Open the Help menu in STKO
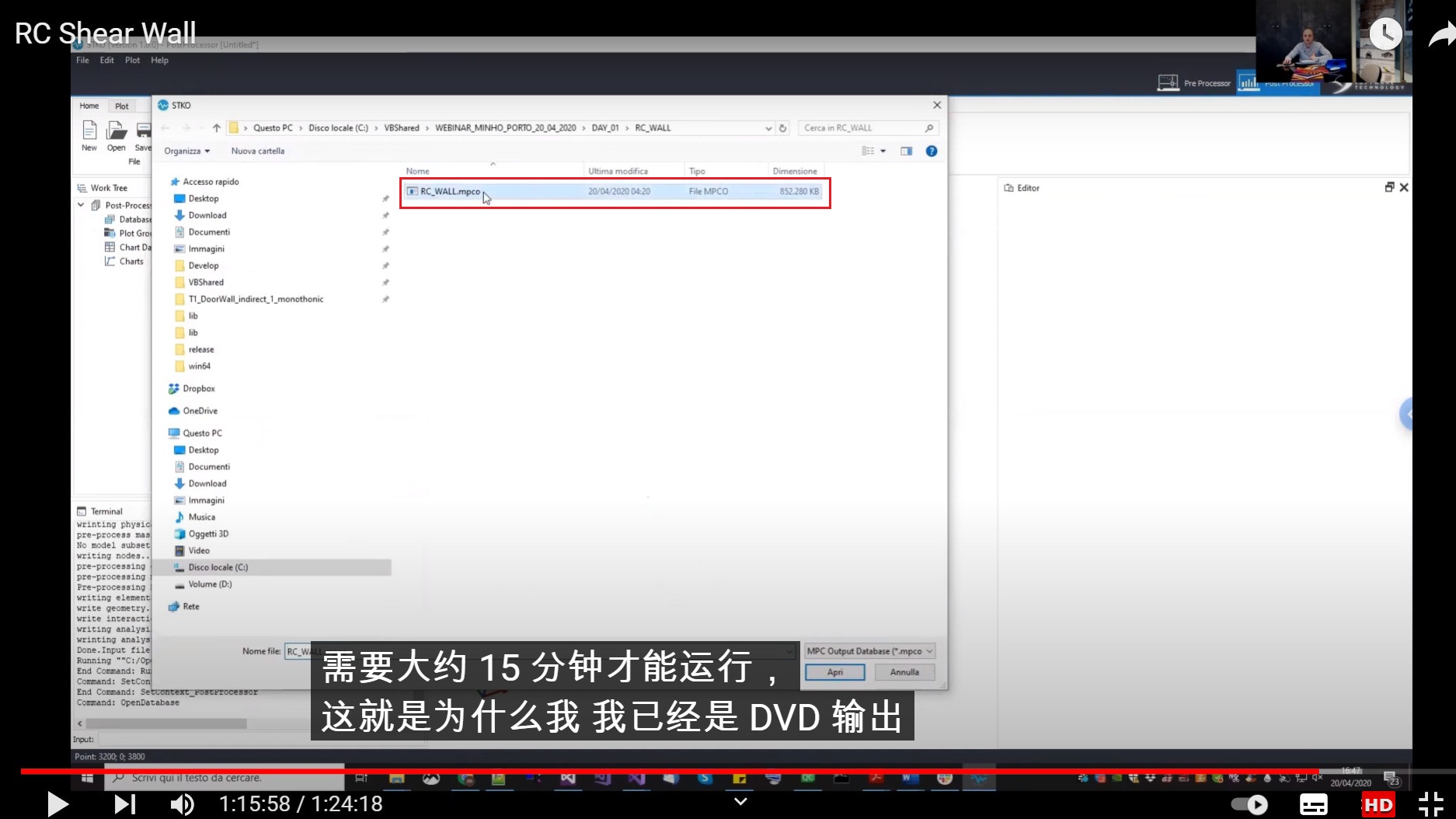The width and height of the screenshot is (1456, 819). [159, 60]
